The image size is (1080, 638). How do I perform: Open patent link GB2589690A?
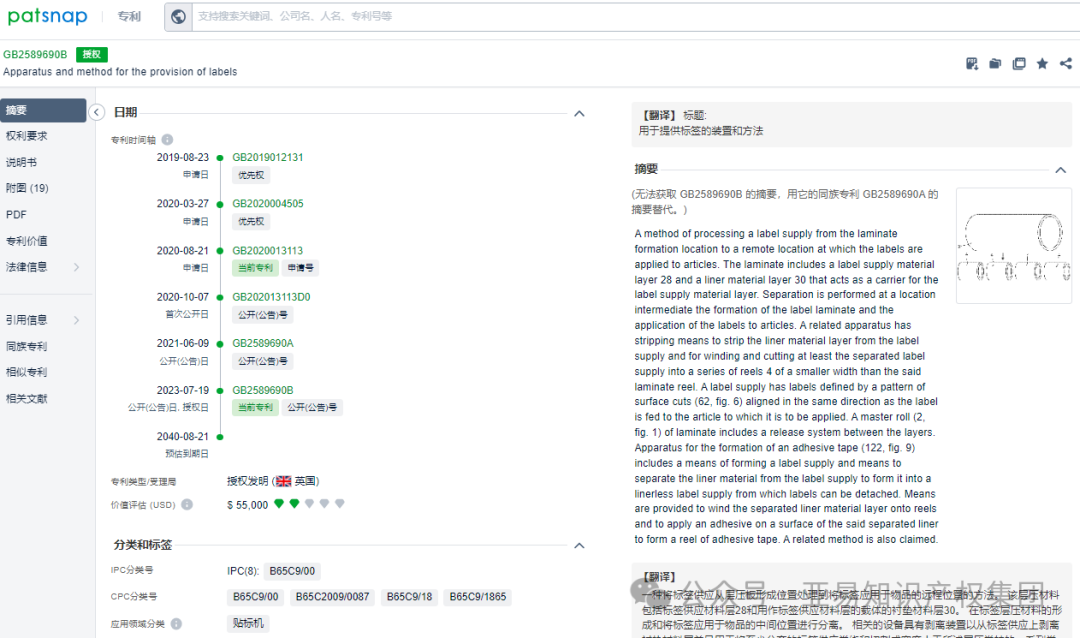263,343
